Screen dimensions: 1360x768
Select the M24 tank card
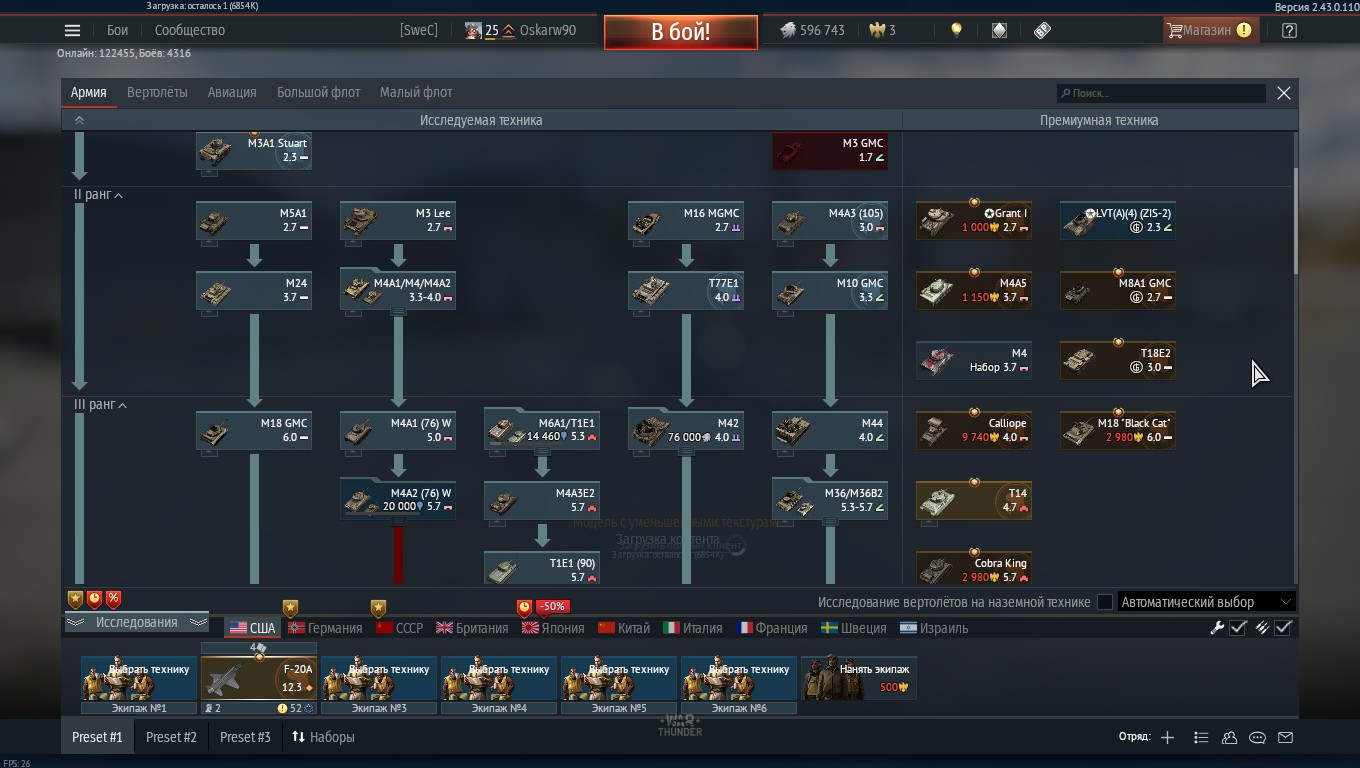254,291
